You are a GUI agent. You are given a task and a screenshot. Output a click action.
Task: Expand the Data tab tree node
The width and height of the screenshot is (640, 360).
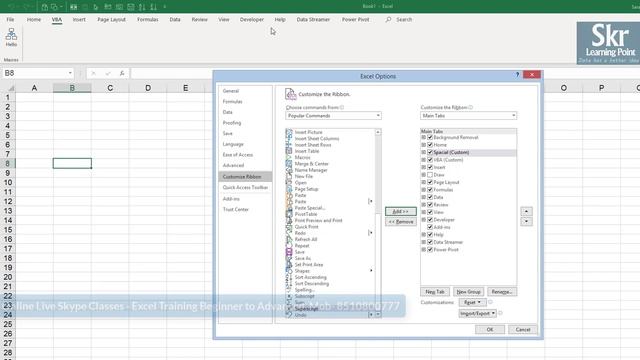(424, 197)
